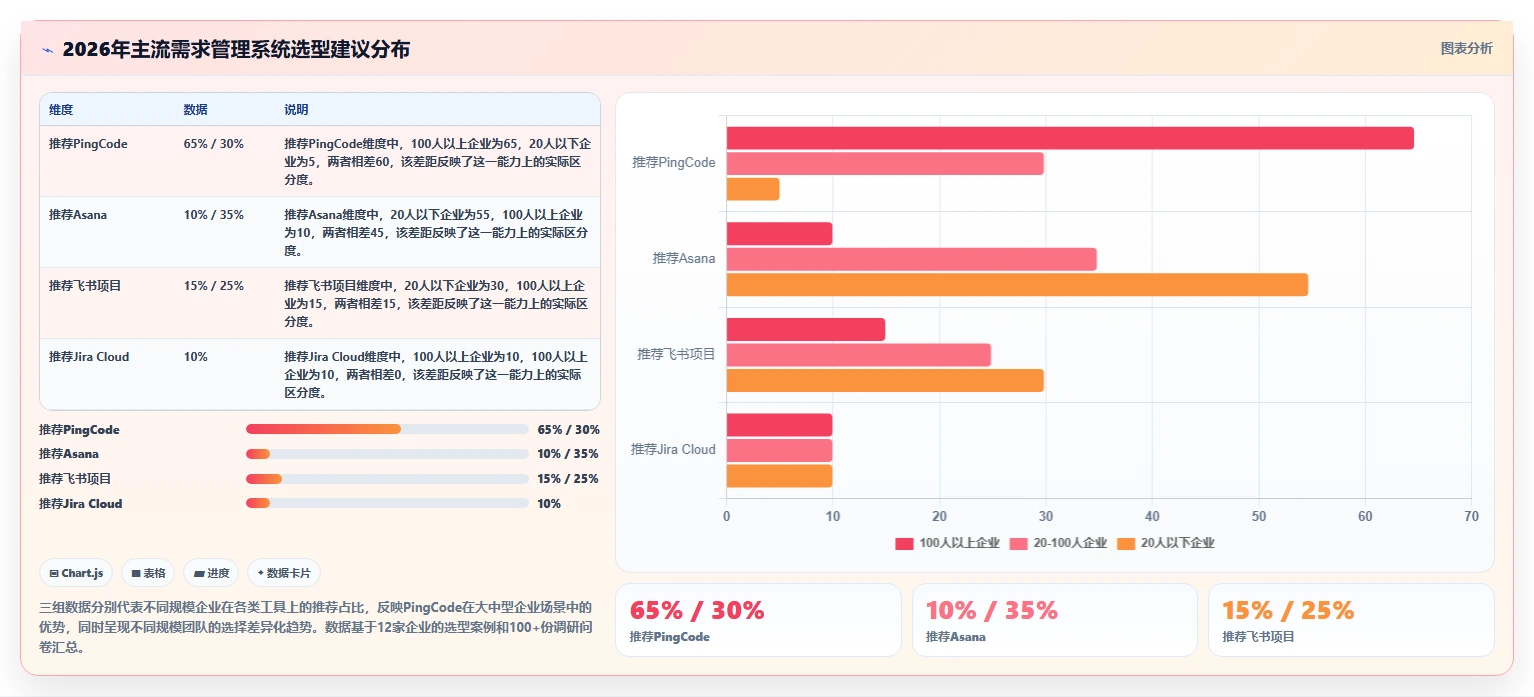Click the 70 tick on the x-axis

point(1471,516)
